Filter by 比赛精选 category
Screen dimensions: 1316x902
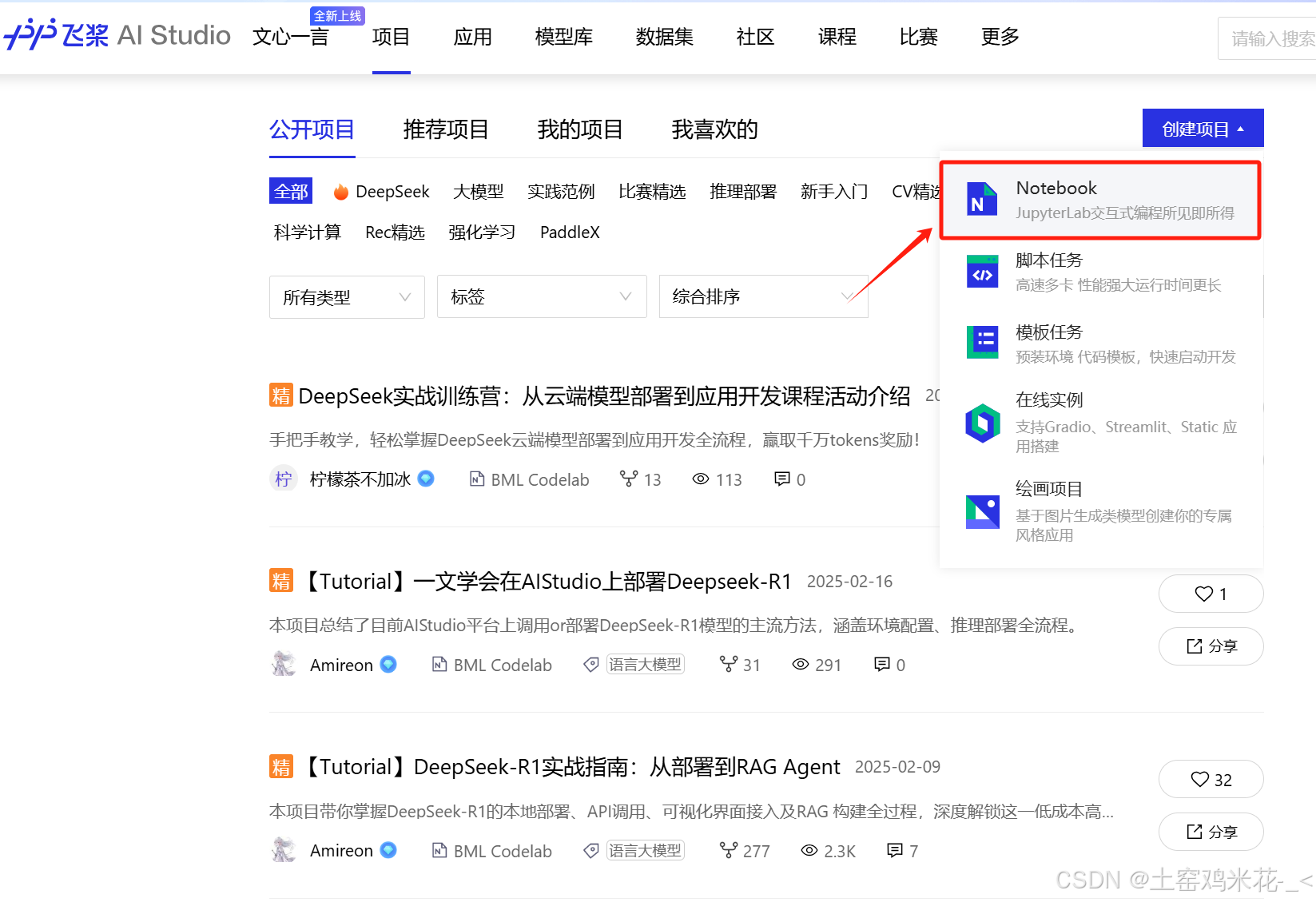pyautogui.click(x=652, y=192)
